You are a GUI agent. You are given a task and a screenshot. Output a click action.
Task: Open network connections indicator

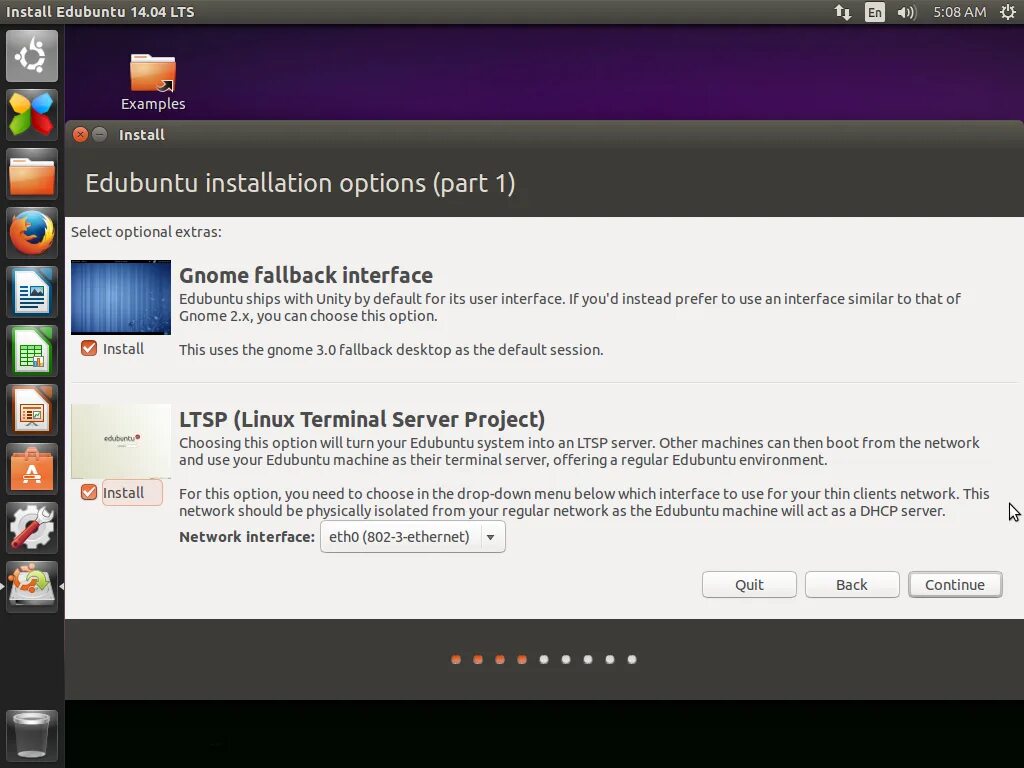[x=842, y=12]
